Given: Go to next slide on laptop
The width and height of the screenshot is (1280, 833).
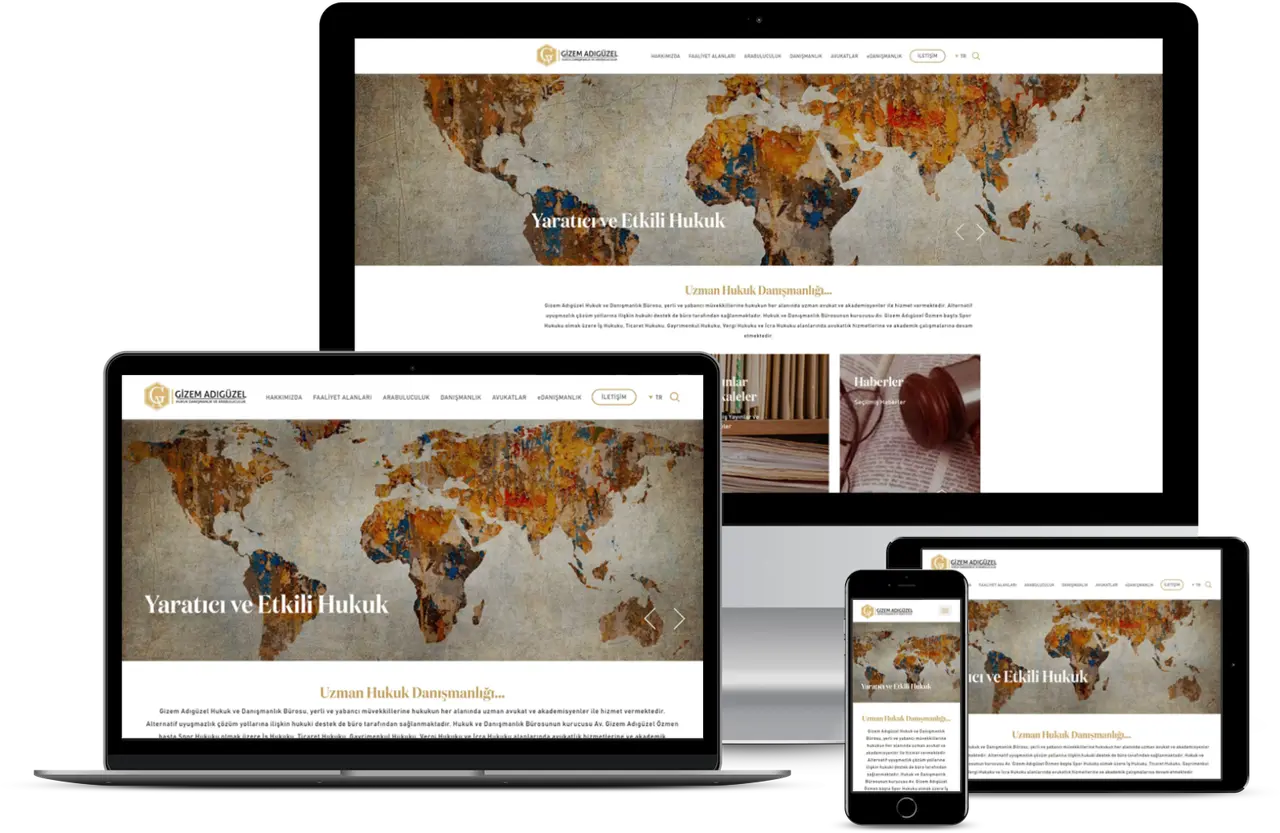Looking at the screenshot, I should click(679, 618).
